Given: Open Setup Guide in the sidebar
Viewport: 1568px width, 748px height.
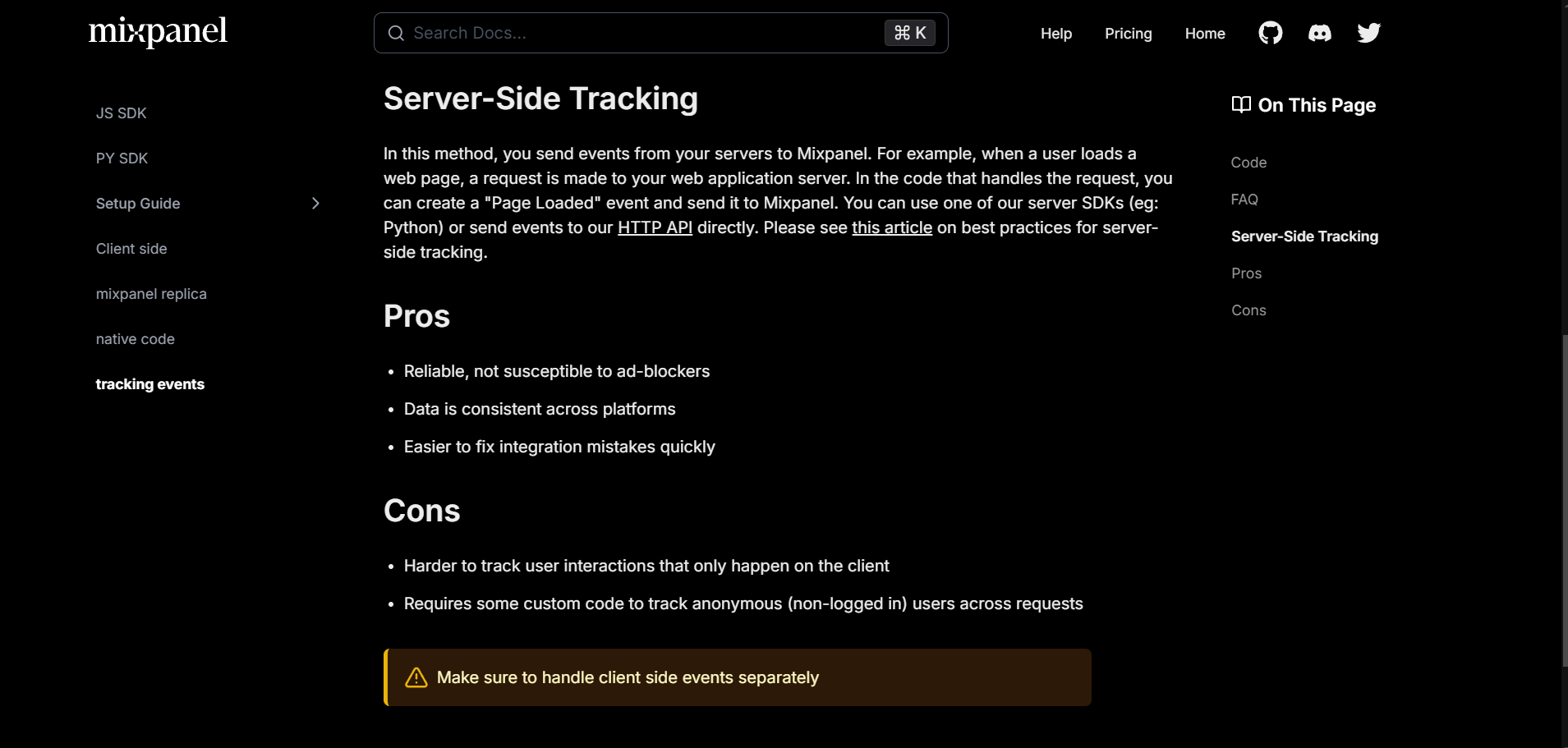Looking at the screenshot, I should [138, 204].
